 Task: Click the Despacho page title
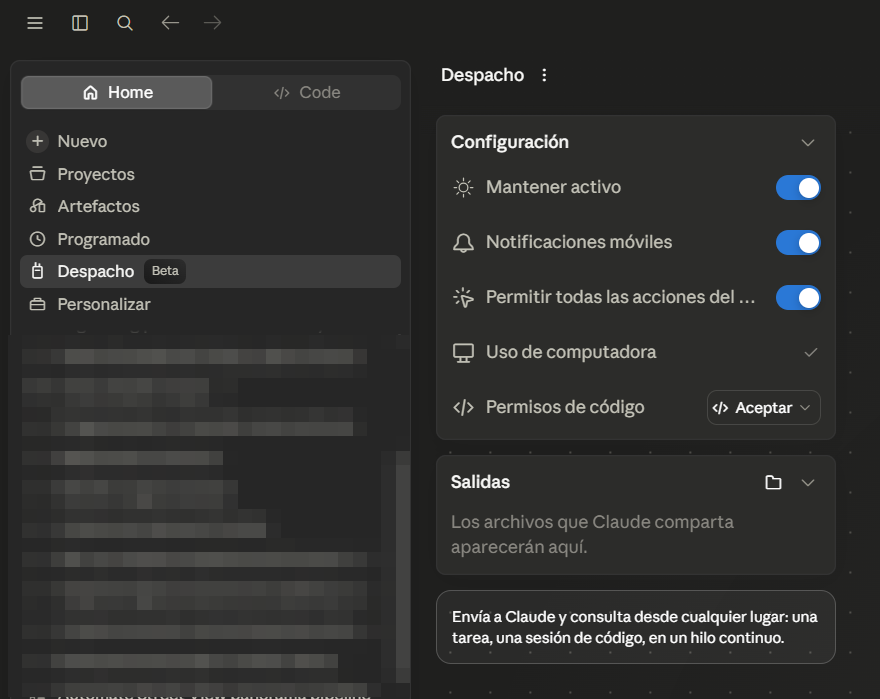click(x=482, y=75)
